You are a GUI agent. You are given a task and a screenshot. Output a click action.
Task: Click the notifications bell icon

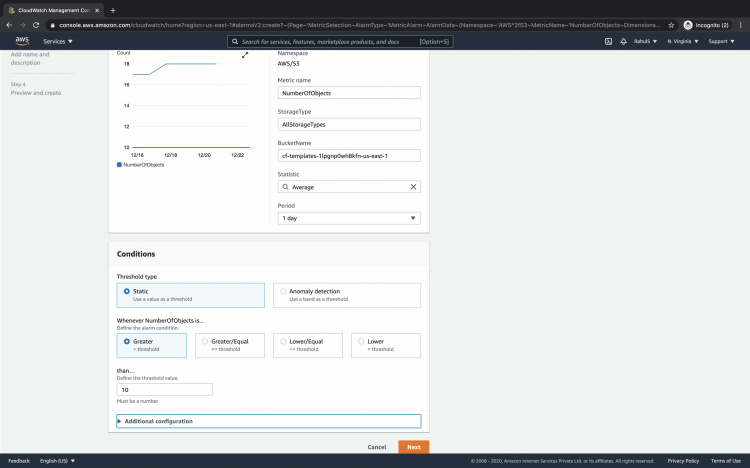coord(623,41)
